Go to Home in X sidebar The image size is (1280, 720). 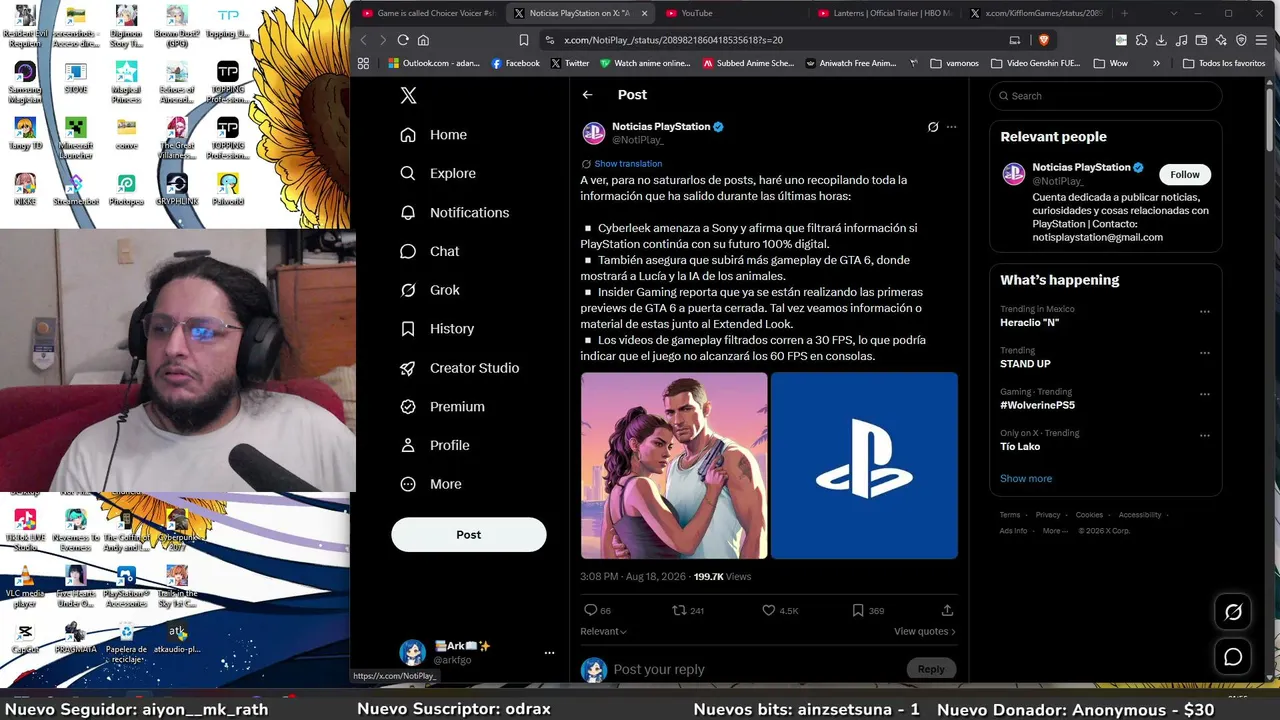pos(434,135)
